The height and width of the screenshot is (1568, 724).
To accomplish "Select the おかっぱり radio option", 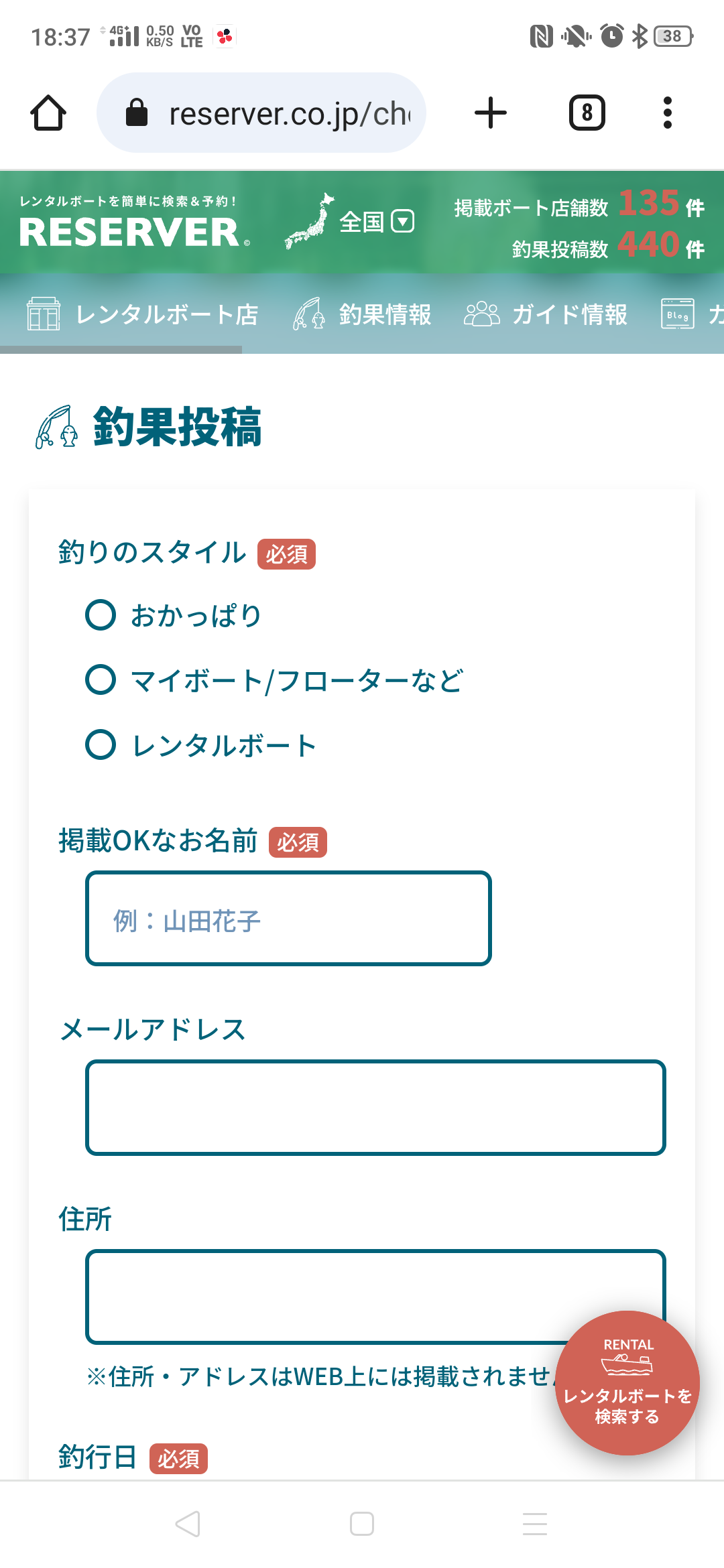I will pos(101,614).
